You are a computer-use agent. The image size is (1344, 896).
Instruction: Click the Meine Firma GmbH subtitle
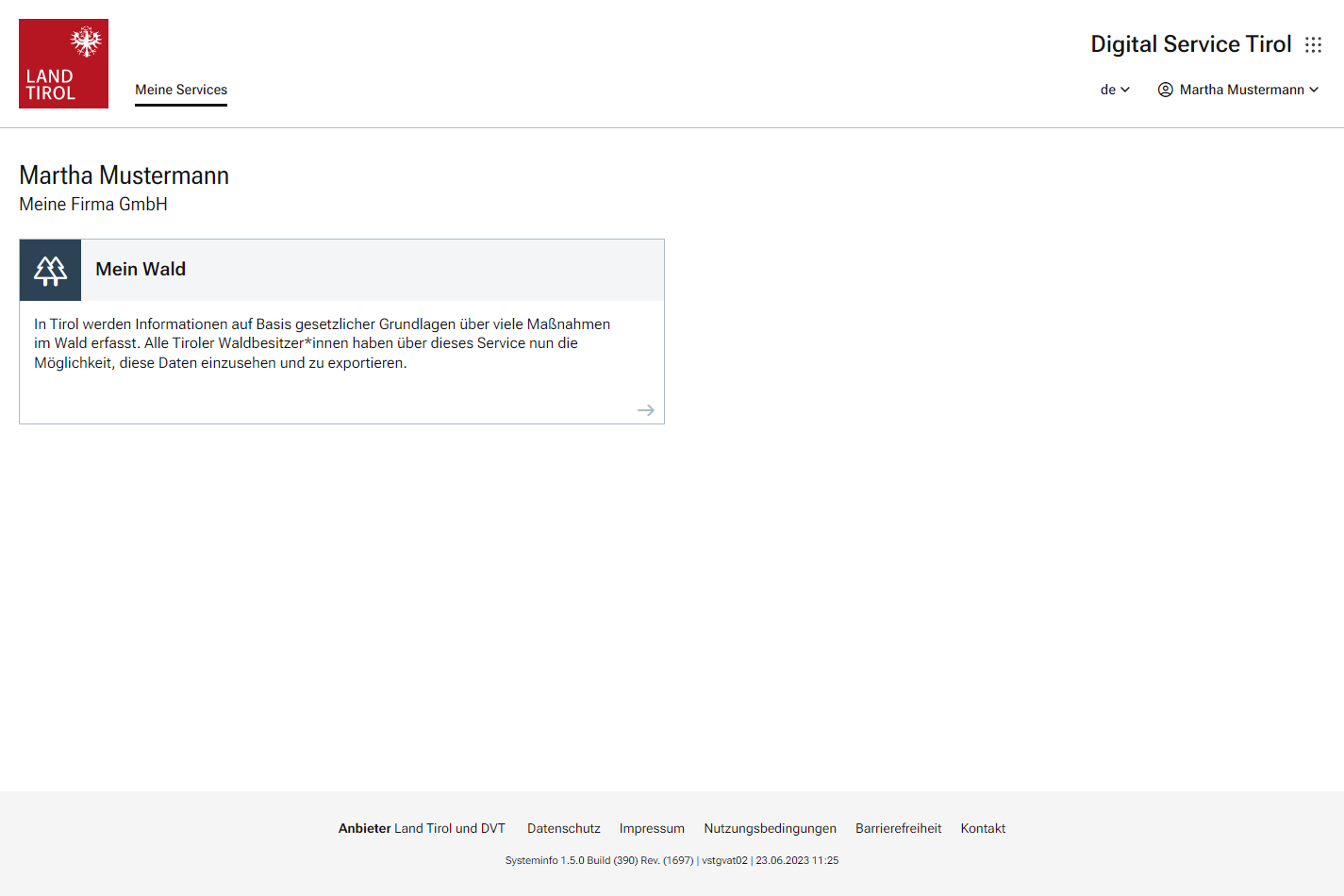coord(93,205)
